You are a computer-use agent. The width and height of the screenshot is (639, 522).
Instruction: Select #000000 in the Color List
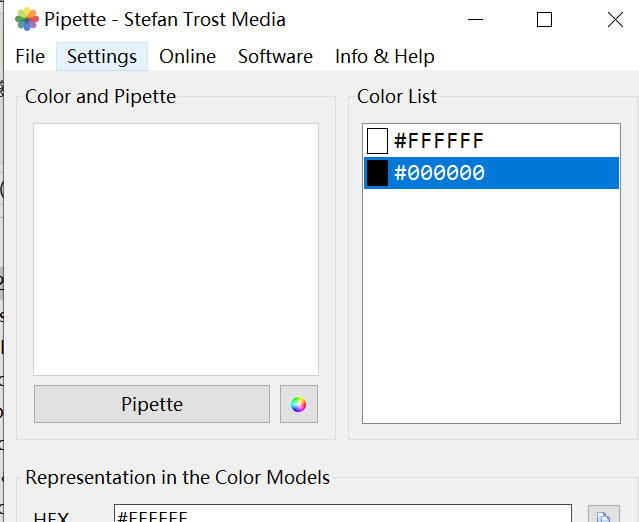[491, 173]
